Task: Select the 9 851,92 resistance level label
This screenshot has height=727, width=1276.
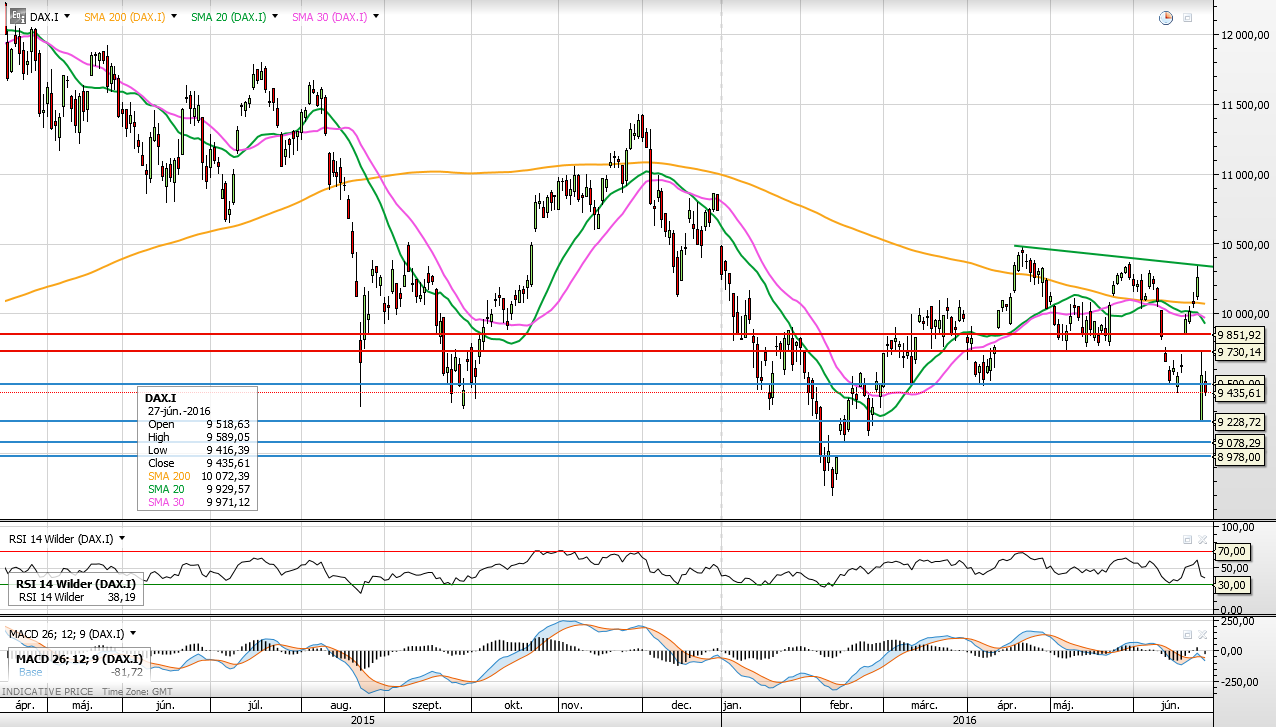Action: [1241, 335]
